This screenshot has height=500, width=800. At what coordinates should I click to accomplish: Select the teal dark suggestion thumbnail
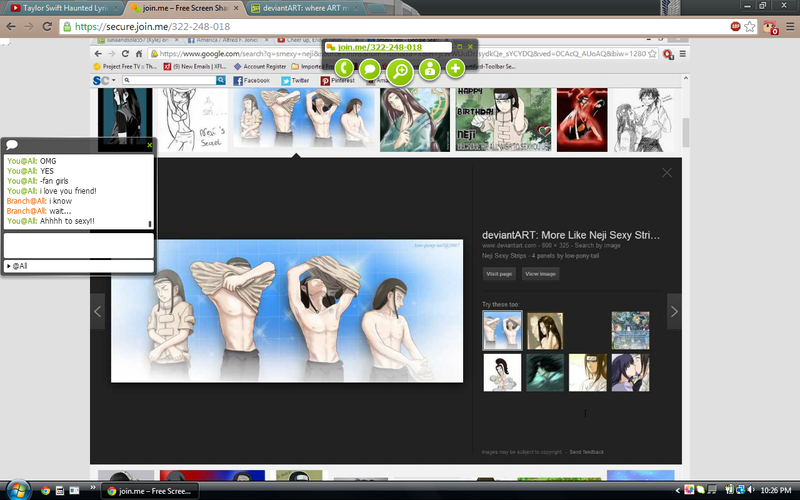545,373
